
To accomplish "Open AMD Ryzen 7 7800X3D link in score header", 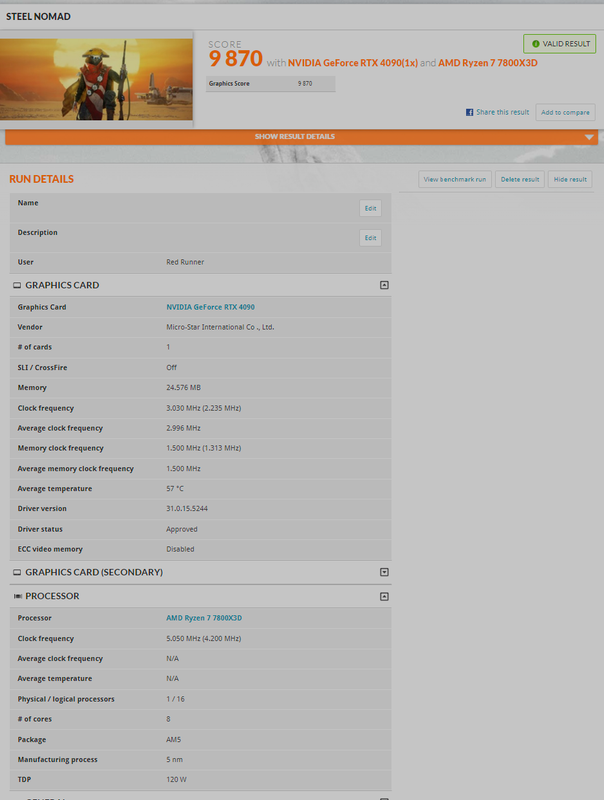I will 488,63.
